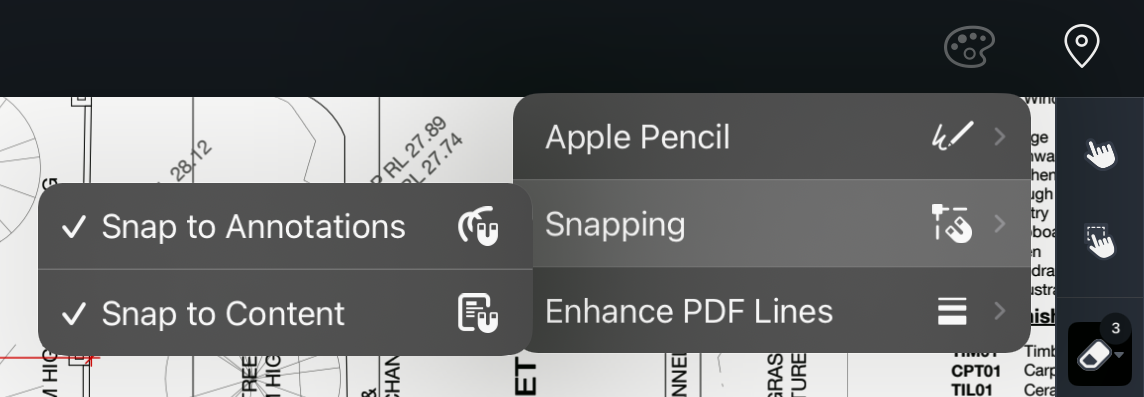Expand the Apple Pencil submenu chevron
The width and height of the screenshot is (1144, 397).
click(x=1000, y=136)
